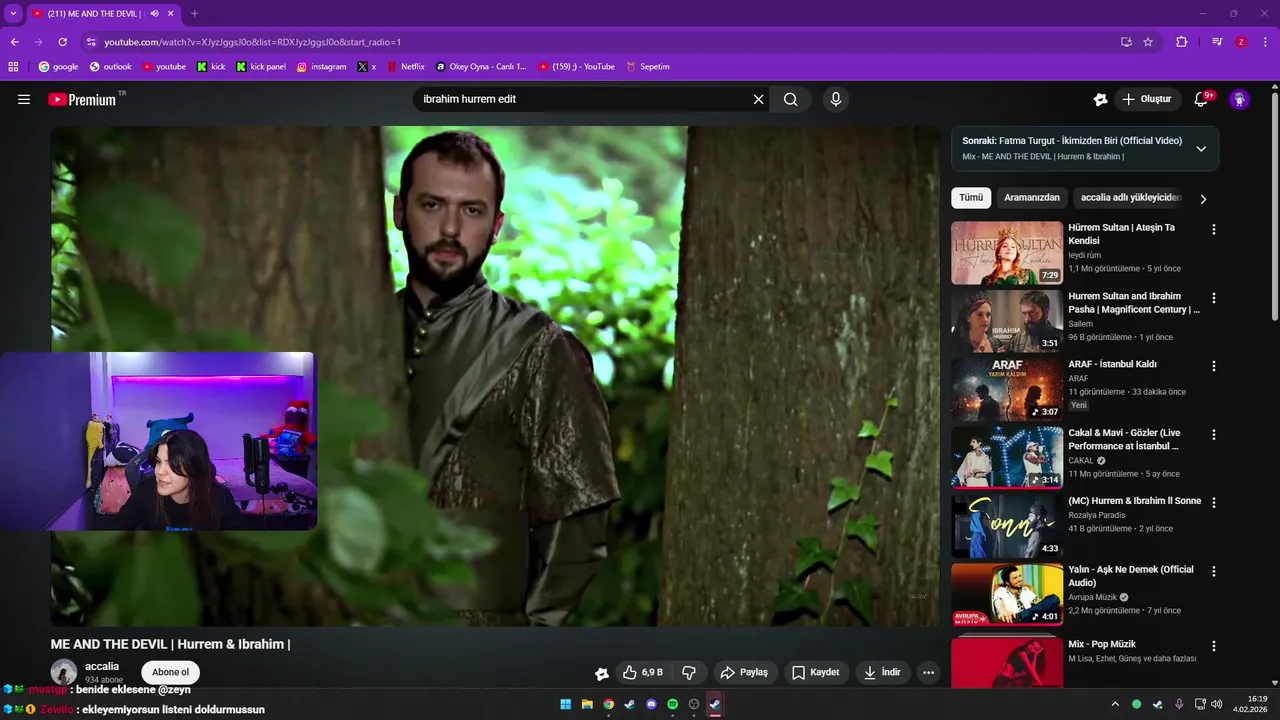Open more actions three-dot button

tap(928, 672)
